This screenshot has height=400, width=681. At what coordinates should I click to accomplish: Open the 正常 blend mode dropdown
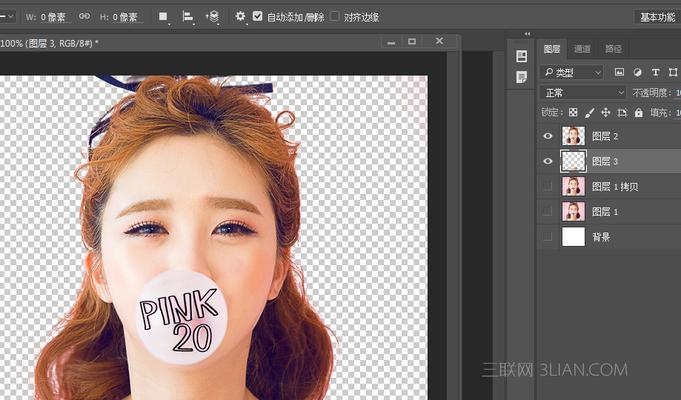[x=583, y=93]
